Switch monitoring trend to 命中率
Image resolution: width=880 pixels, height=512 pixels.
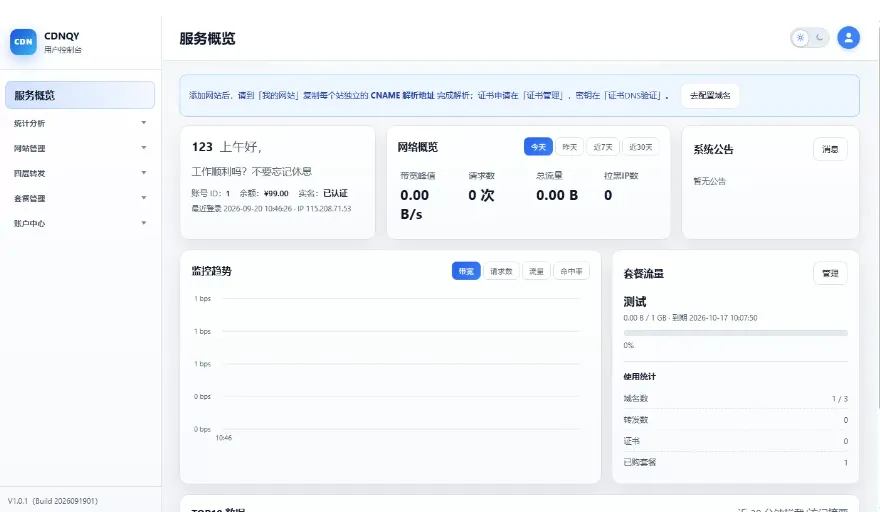(x=571, y=271)
